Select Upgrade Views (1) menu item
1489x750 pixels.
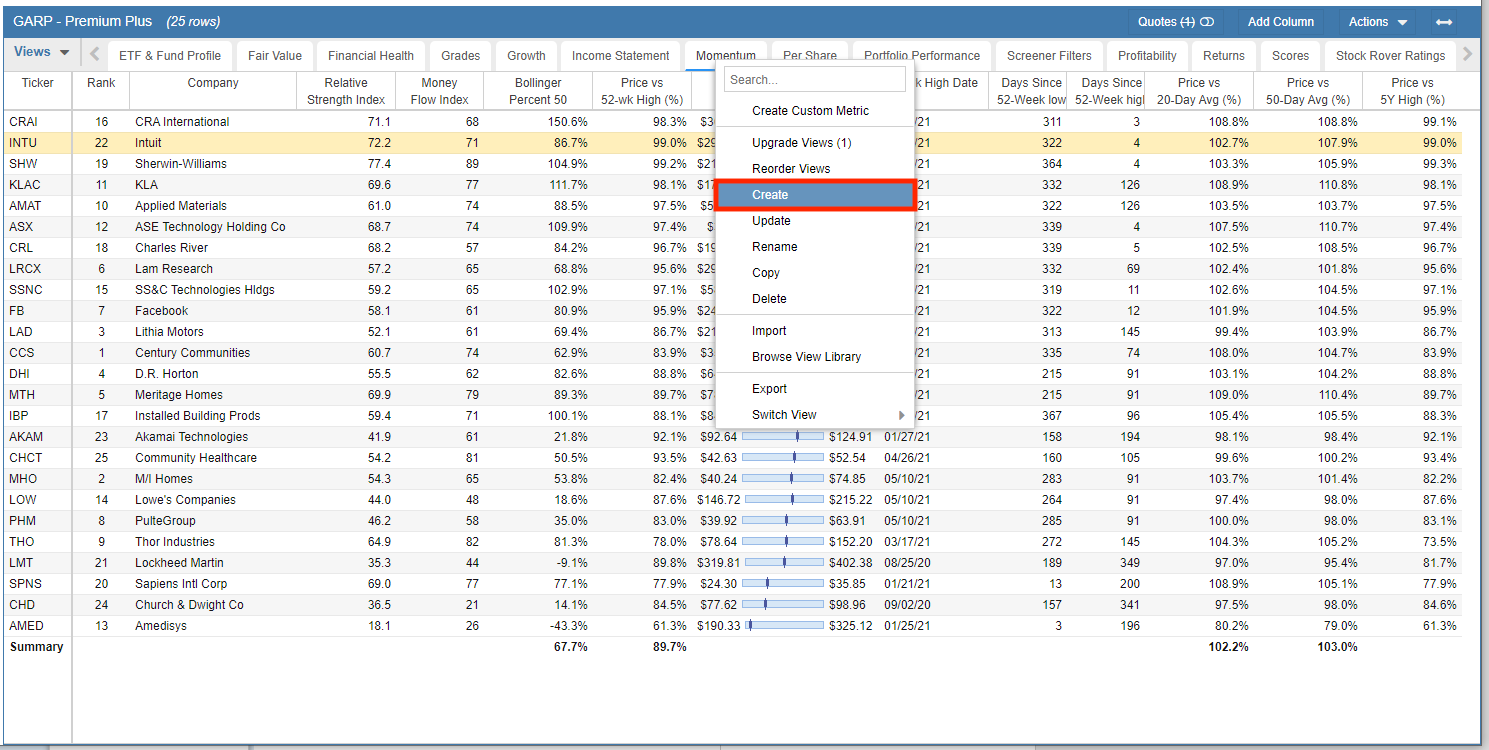tap(815, 143)
